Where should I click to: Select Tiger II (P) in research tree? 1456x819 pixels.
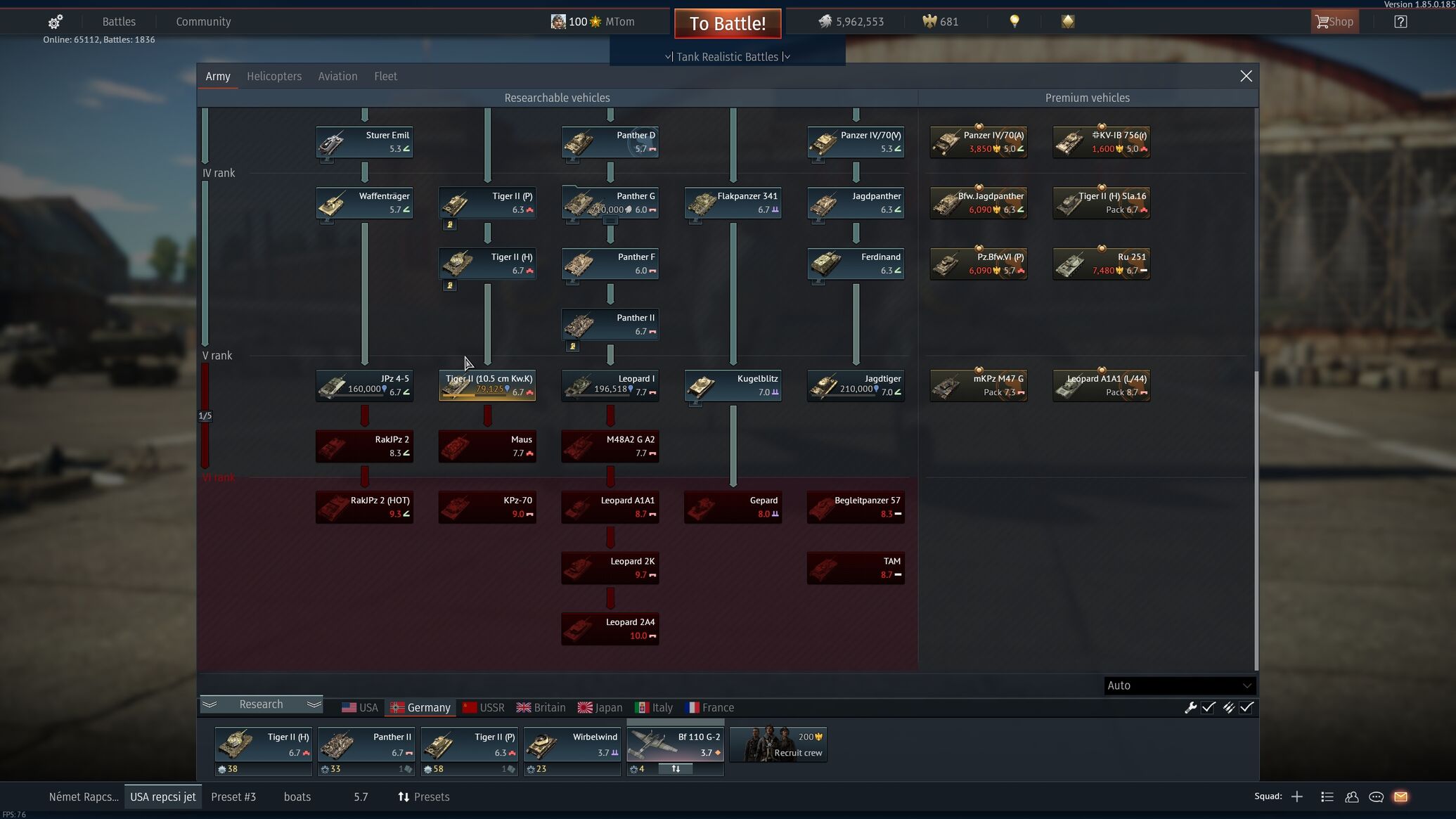click(487, 203)
